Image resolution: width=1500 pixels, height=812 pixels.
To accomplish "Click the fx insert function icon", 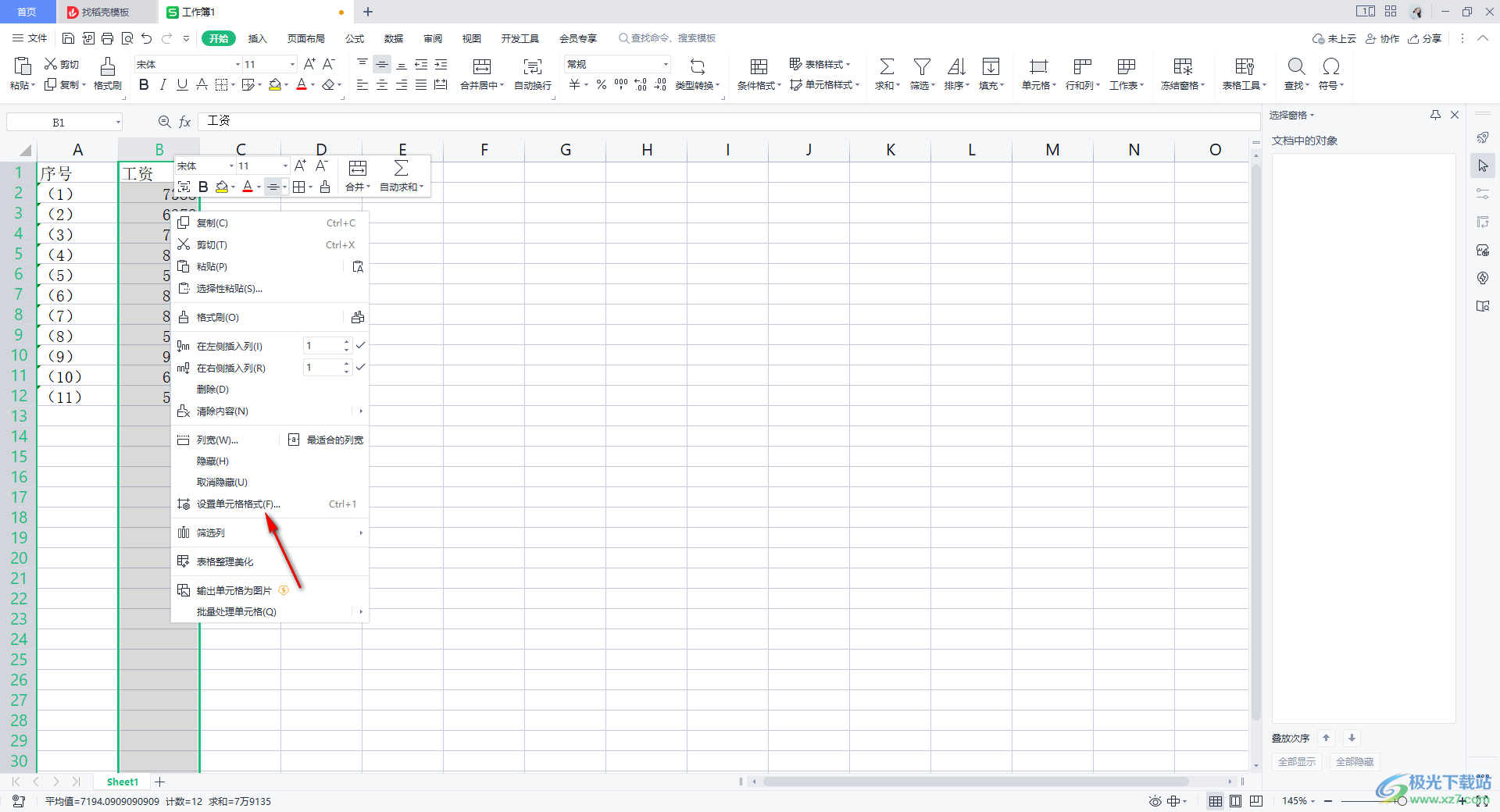I will tap(185, 122).
